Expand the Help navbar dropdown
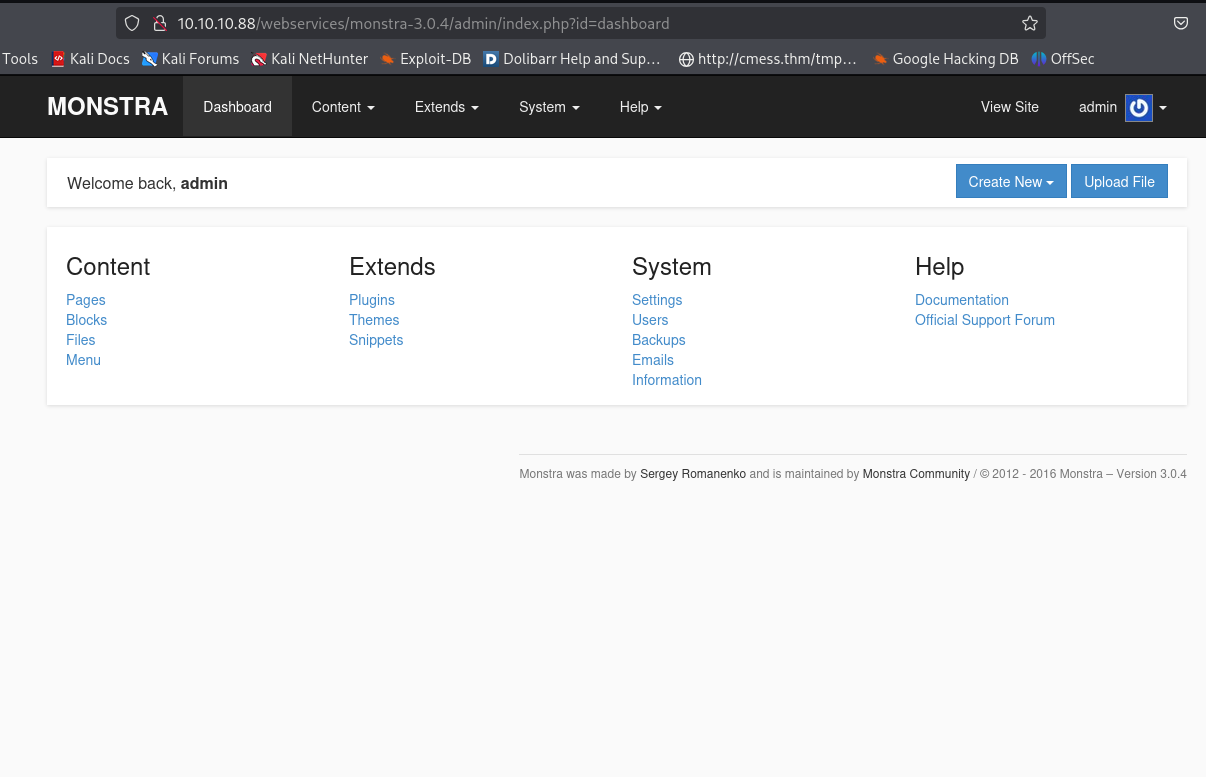This screenshot has width=1206, height=777. coord(640,107)
